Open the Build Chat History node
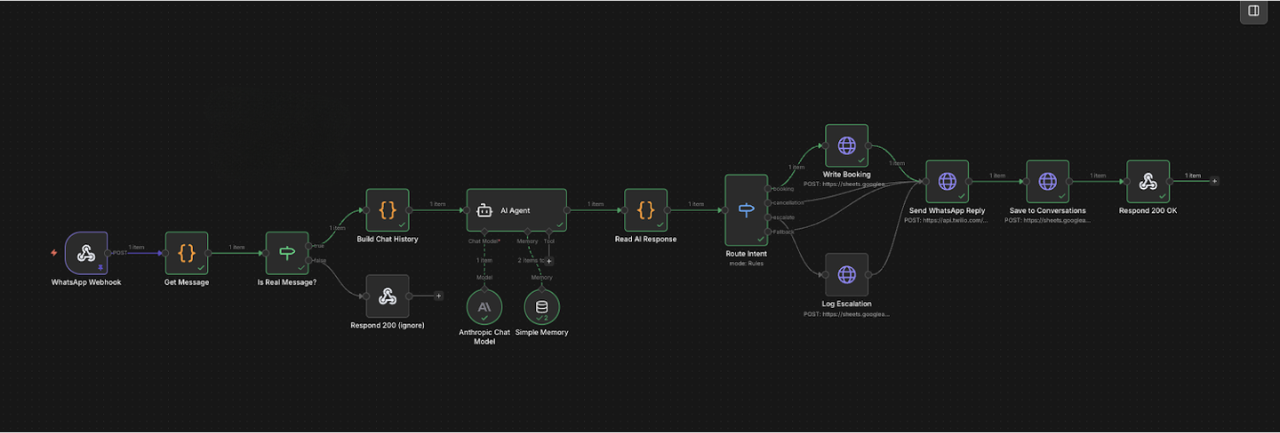Screen dimensions: 1280x433 [387, 210]
